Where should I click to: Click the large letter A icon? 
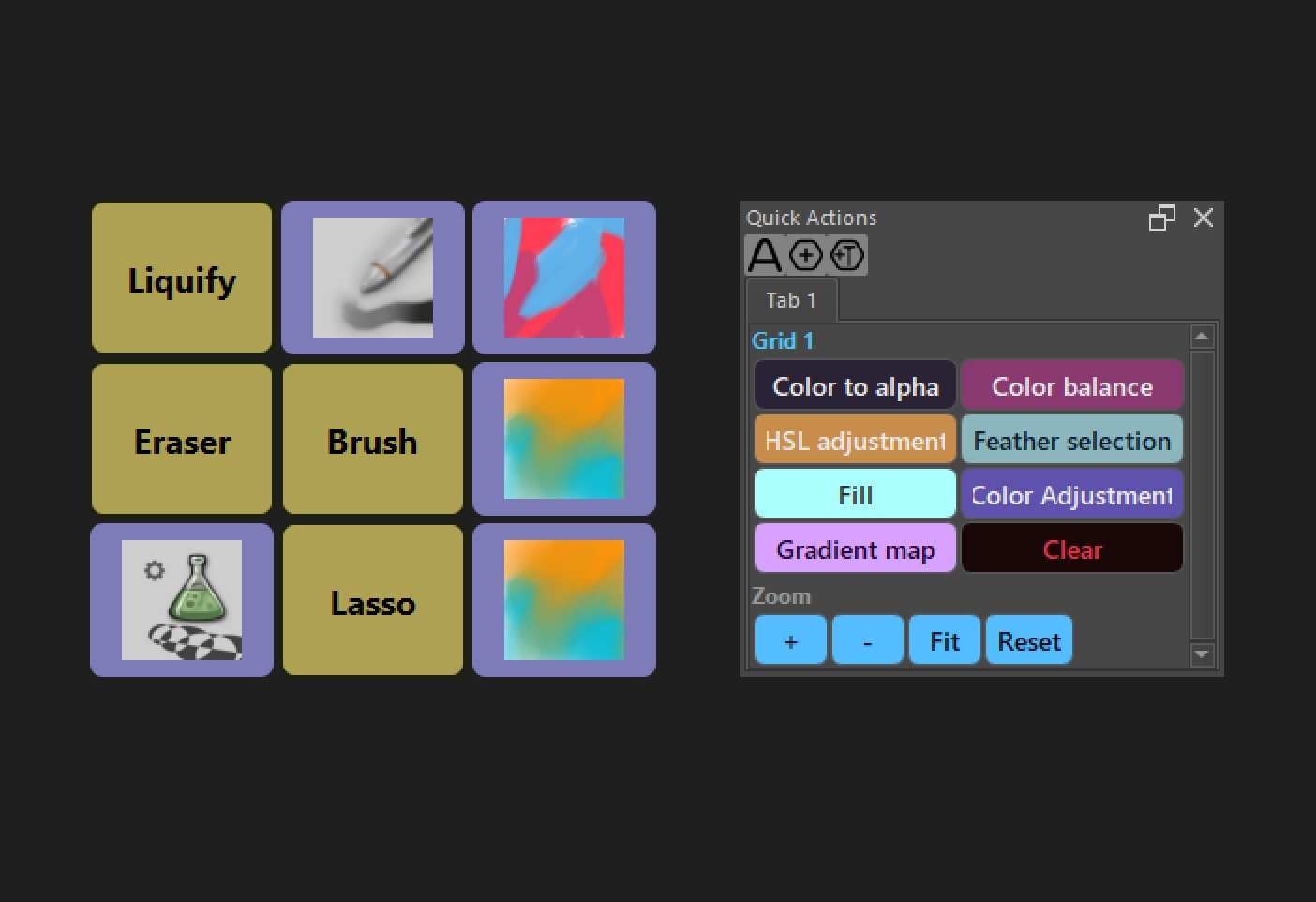[764, 255]
